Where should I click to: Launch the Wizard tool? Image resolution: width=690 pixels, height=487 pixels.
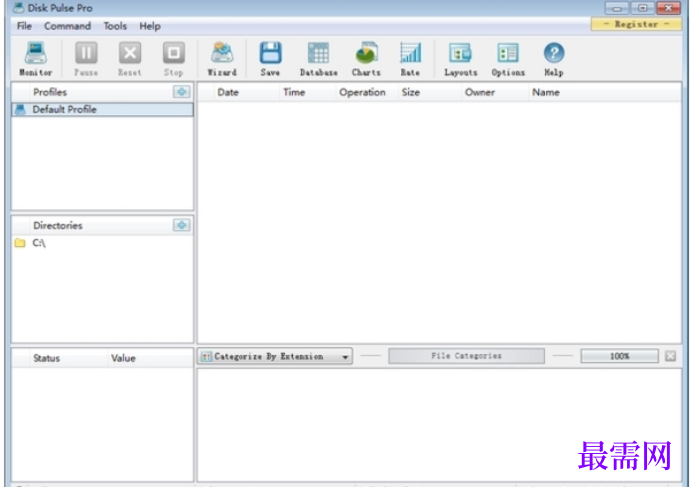pyautogui.click(x=222, y=59)
